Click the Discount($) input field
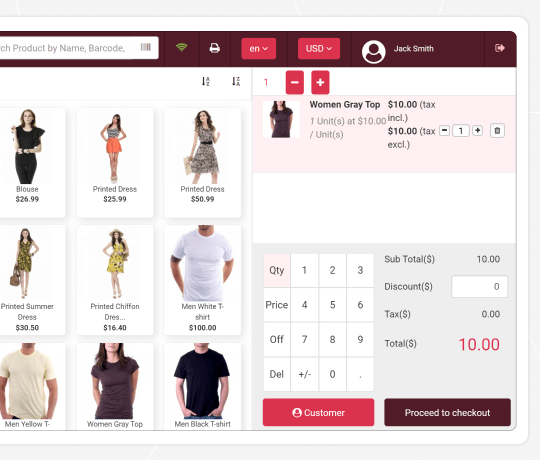This screenshot has width=540, height=460. 479,286
